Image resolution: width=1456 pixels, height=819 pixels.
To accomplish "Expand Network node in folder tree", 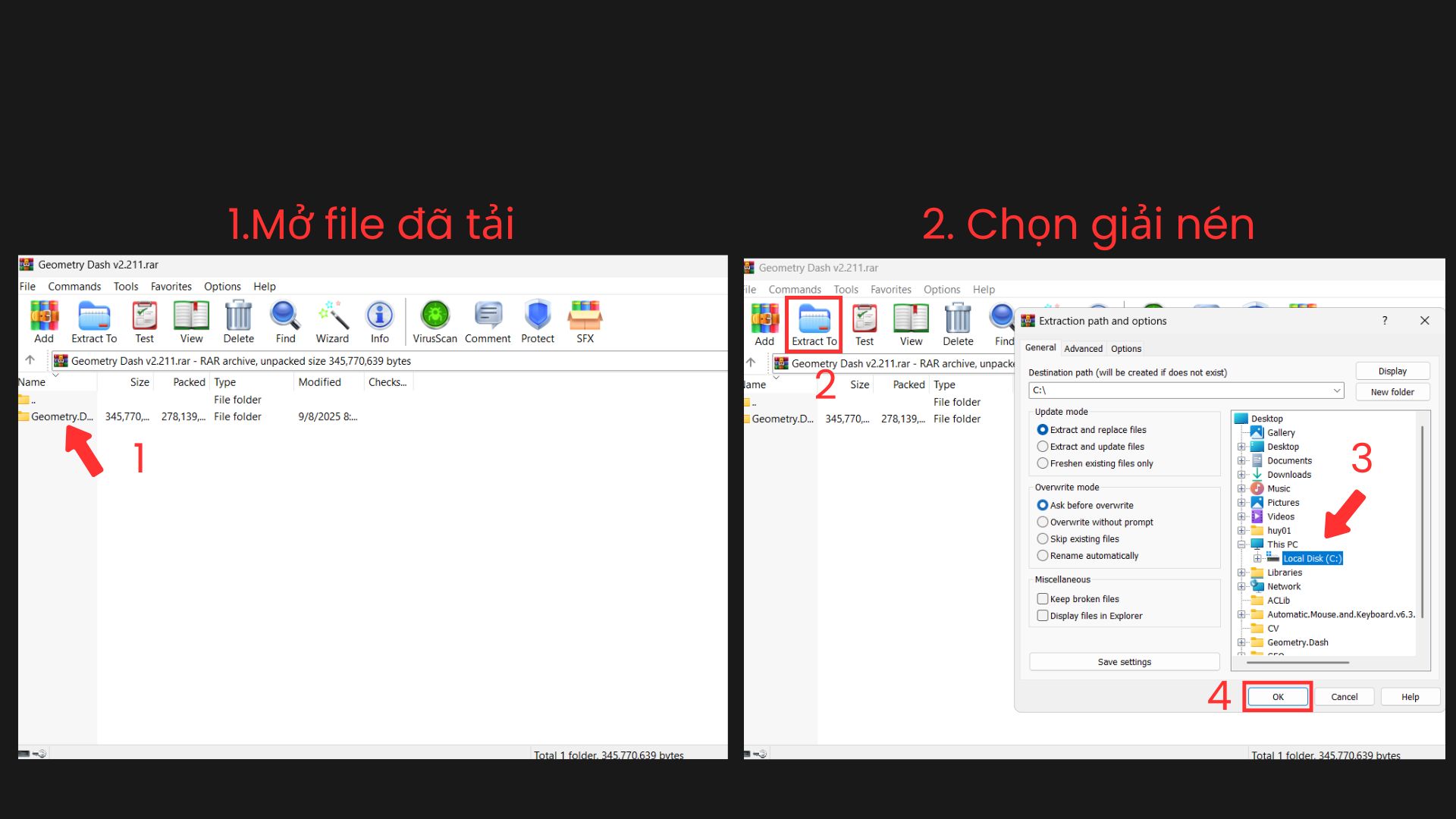I will (1241, 586).
